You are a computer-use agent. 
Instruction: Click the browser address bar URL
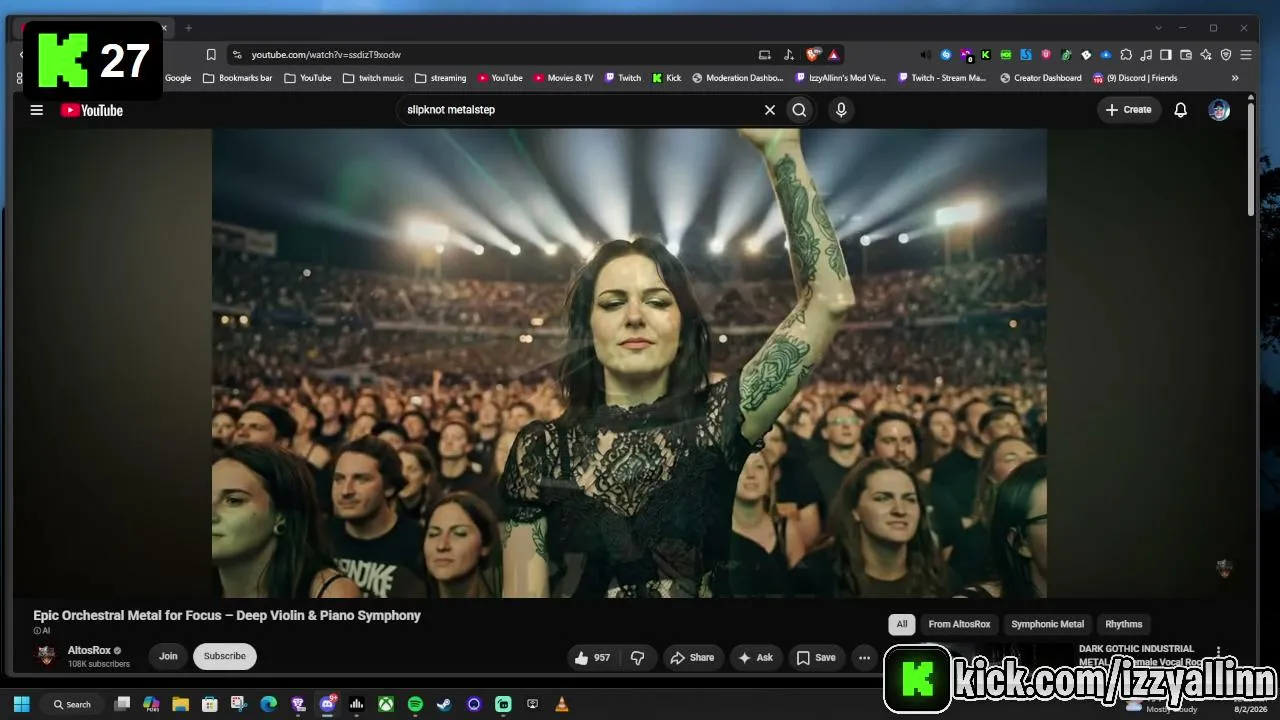click(x=326, y=54)
